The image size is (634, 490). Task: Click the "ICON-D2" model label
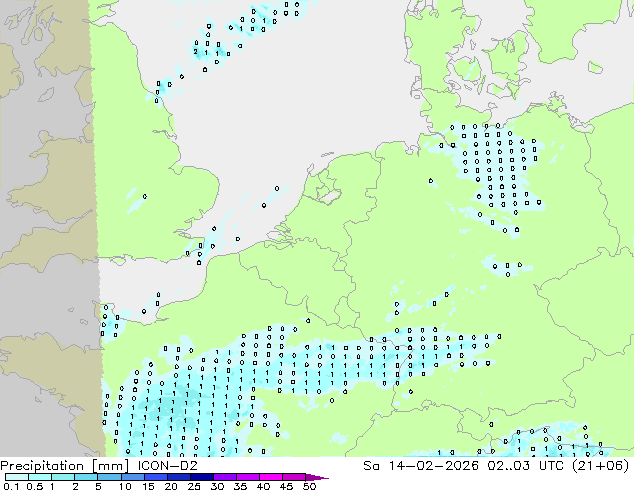click(167, 466)
